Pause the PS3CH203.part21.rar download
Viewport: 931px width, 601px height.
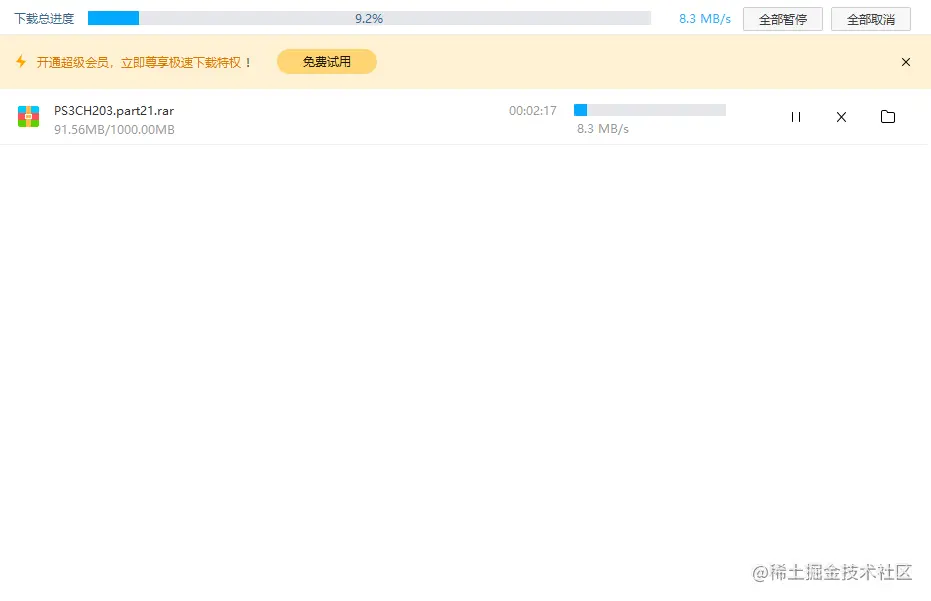click(x=796, y=117)
